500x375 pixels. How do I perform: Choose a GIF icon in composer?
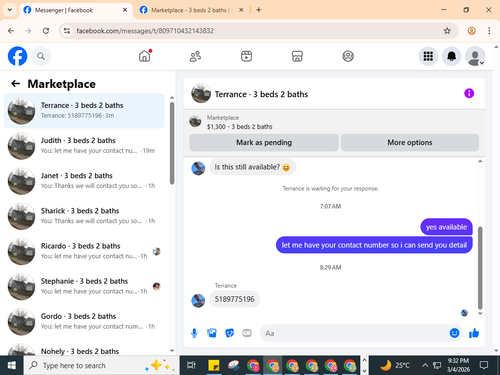247,333
